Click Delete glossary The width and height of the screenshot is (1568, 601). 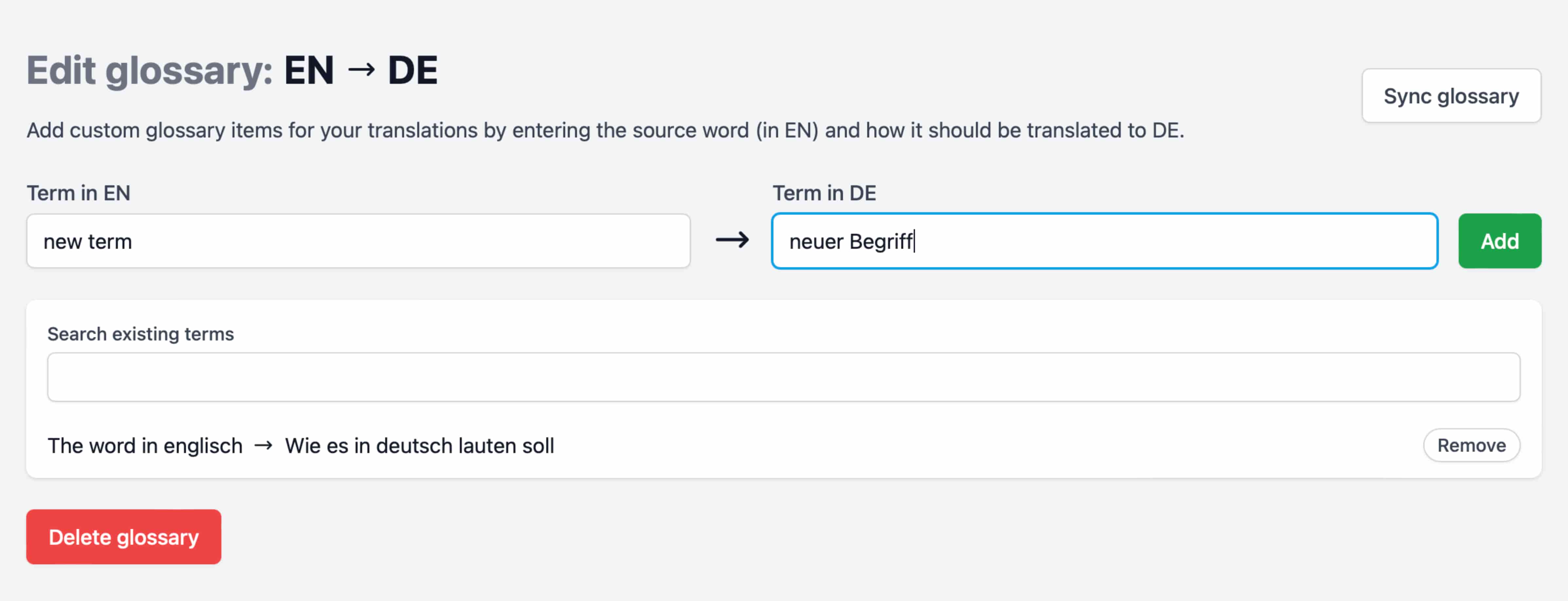point(123,537)
